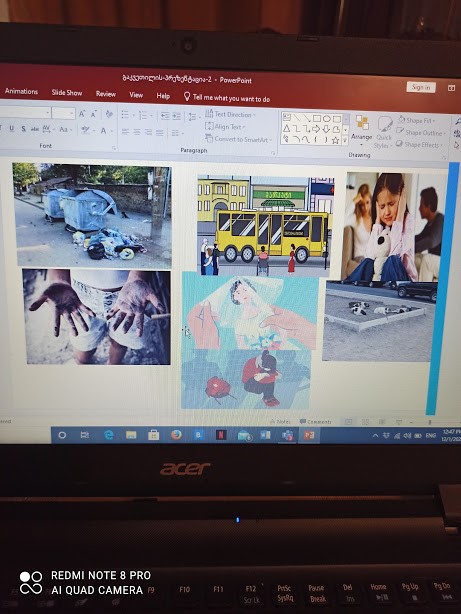The height and width of the screenshot is (614, 461).
Task: Open the Text Direction dropdown
Action: 230,114
